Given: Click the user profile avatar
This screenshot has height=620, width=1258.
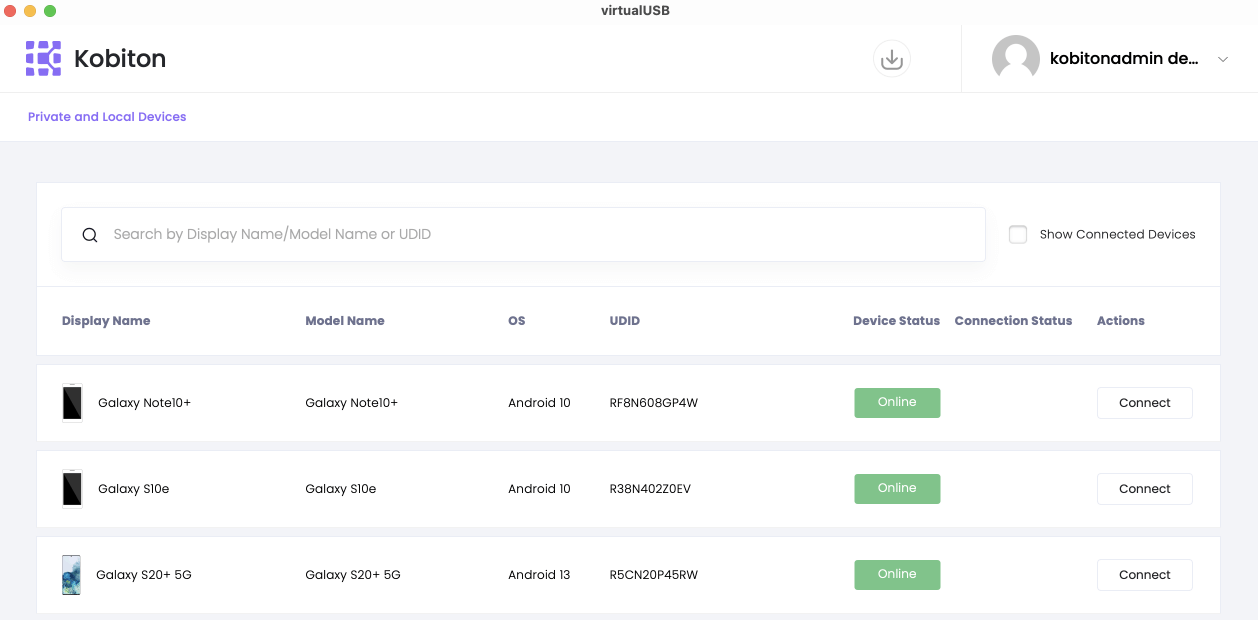Looking at the screenshot, I should (x=1016, y=59).
